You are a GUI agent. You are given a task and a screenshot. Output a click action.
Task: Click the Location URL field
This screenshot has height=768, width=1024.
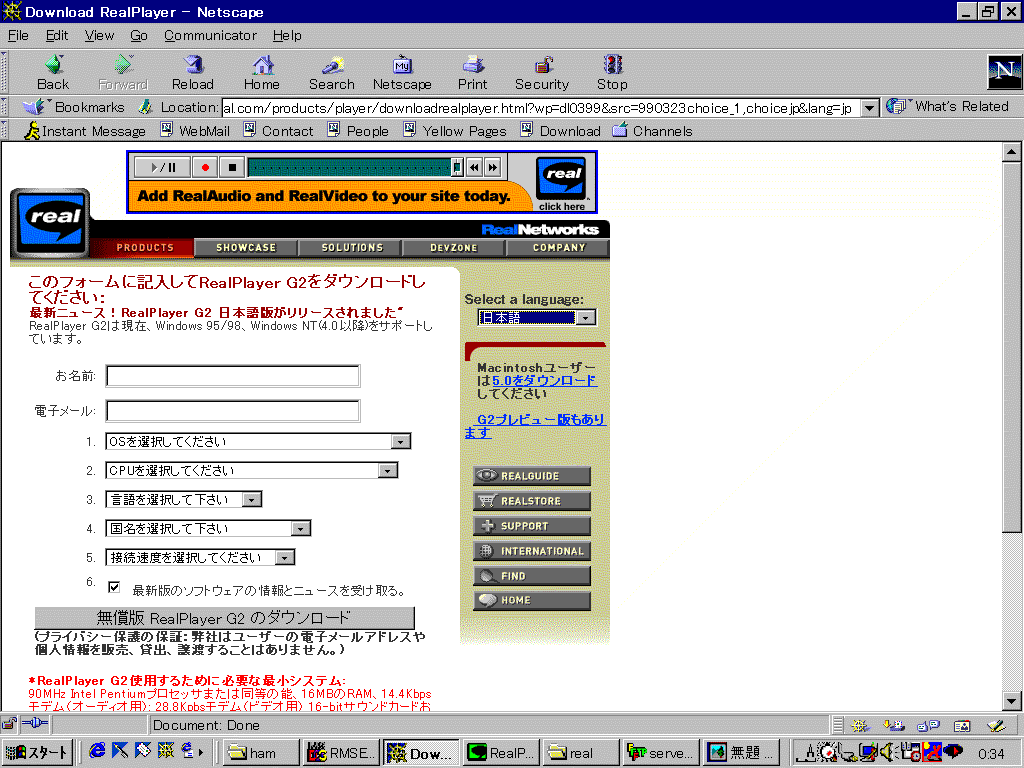pos(541,108)
